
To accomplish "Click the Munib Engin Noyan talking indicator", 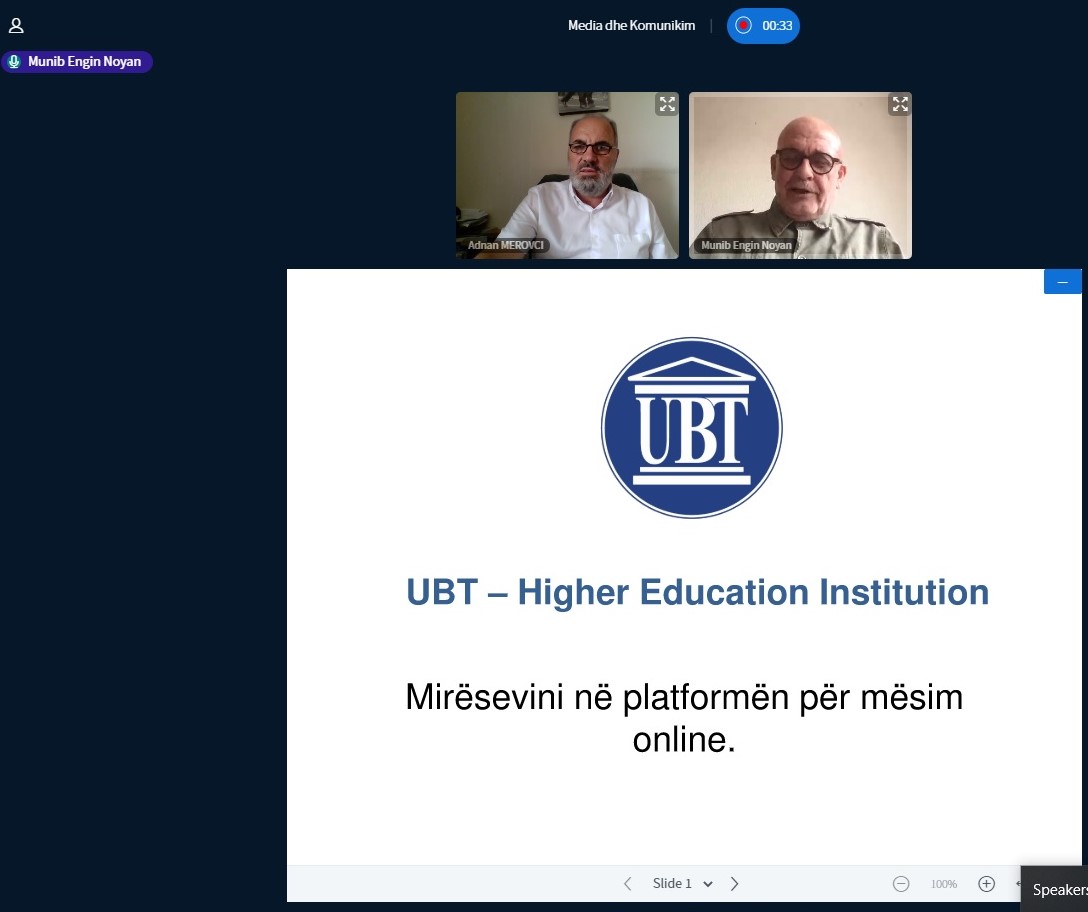I will (x=77, y=62).
